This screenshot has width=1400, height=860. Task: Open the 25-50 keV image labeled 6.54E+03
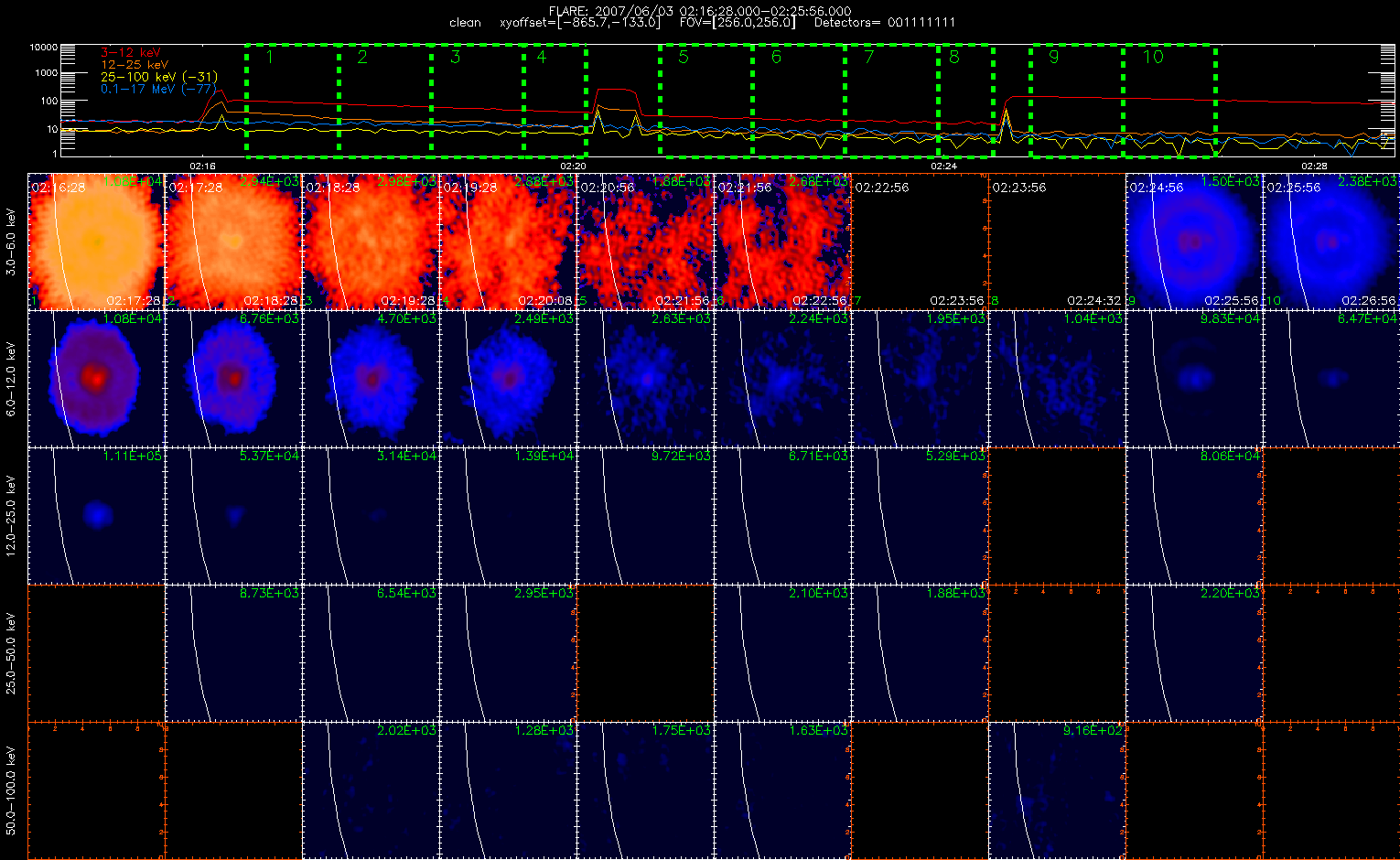tap(371, 652)
